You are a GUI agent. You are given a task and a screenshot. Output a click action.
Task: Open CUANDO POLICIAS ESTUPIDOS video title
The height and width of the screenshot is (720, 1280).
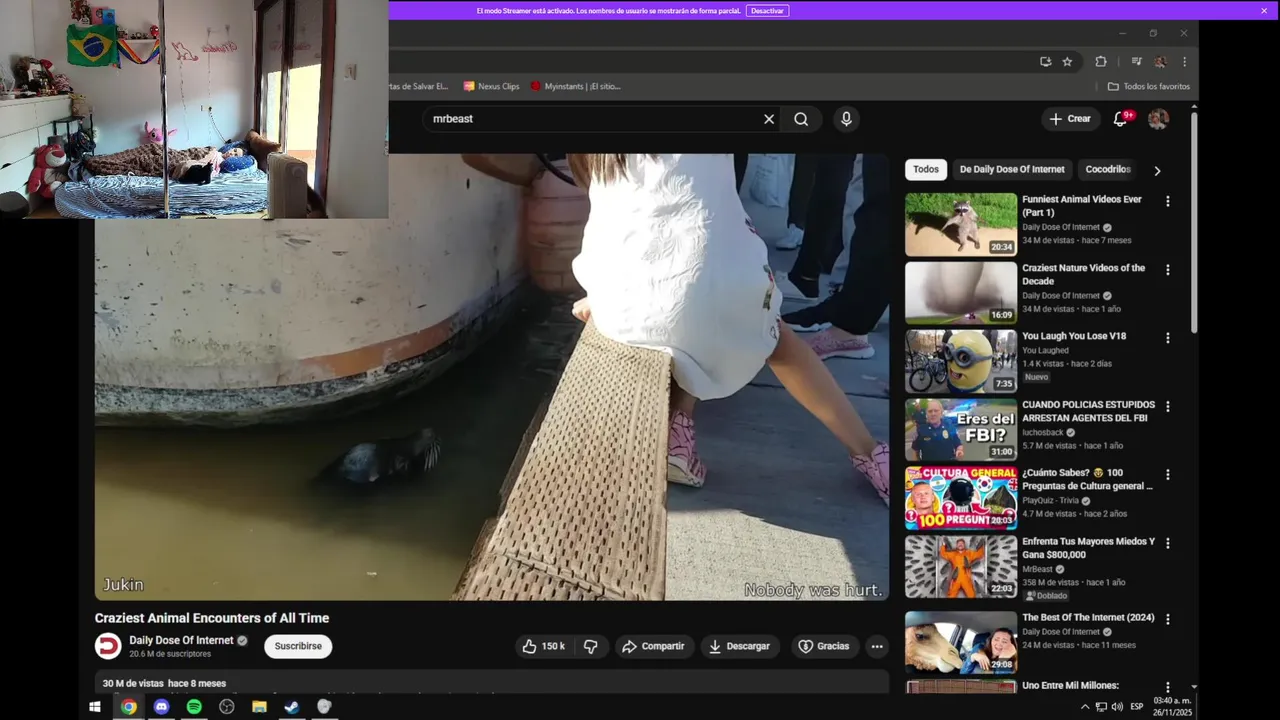pos(1088,411)
